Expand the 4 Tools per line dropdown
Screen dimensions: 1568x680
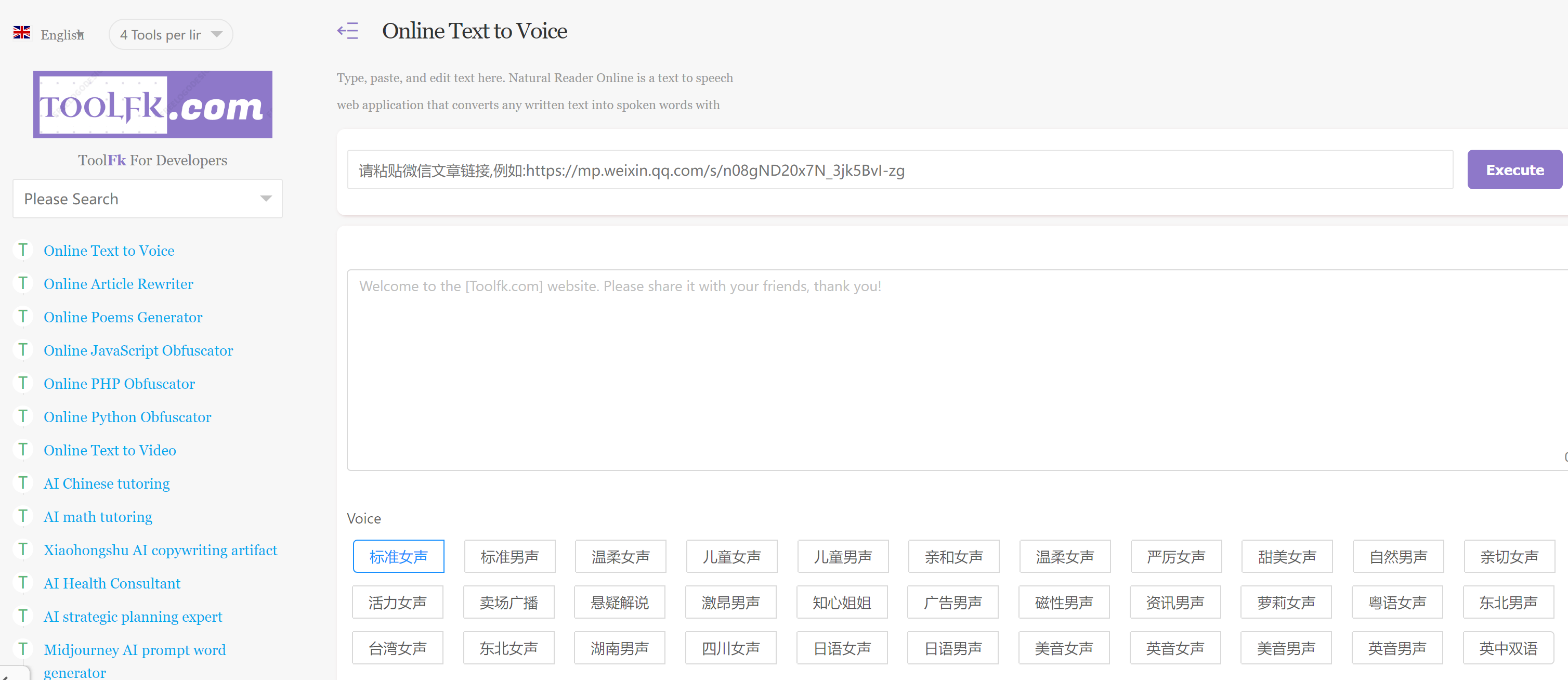click(171, 35)
